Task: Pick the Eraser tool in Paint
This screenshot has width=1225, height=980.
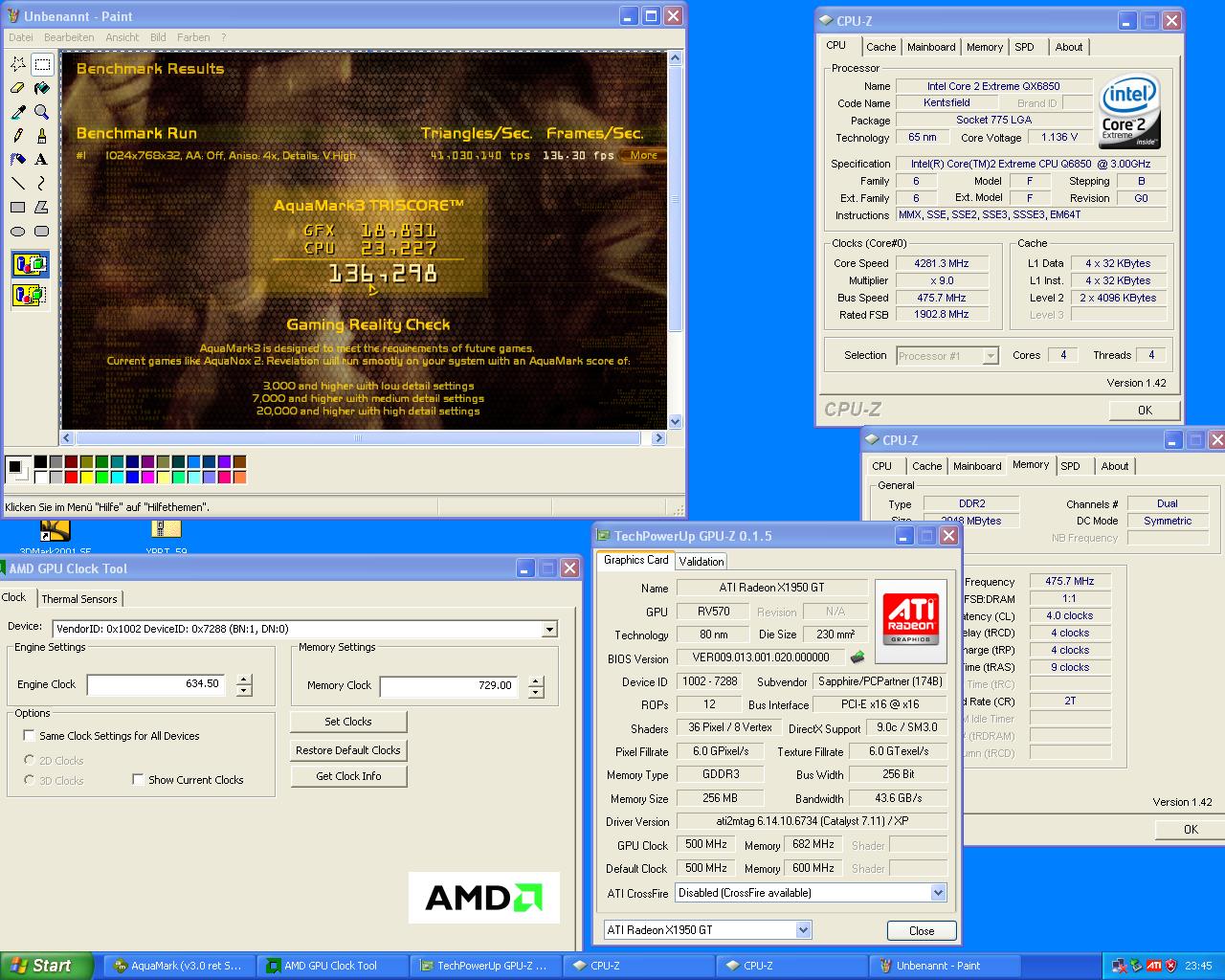Action: 18,88
